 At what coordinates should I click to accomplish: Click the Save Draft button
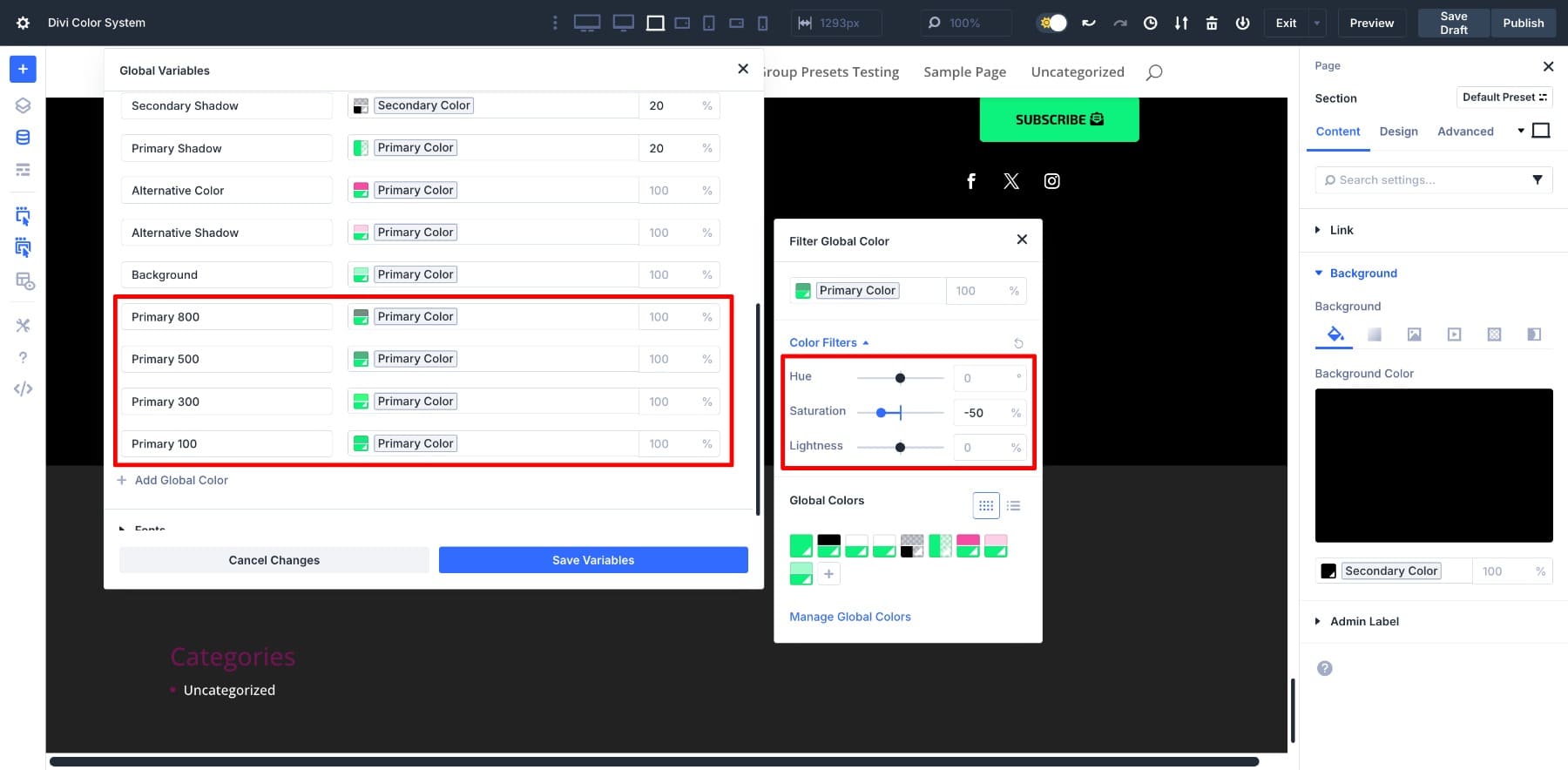click(x=1454, y=23)
